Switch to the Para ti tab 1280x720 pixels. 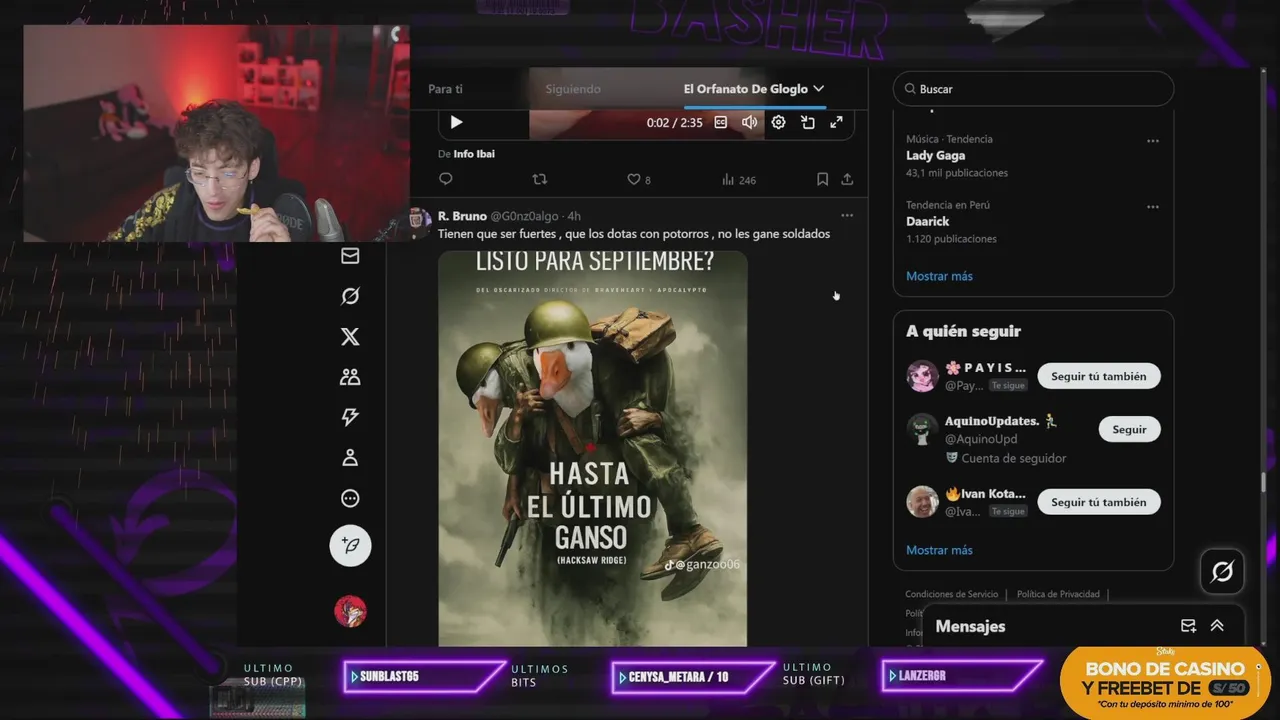click(x=445, y=89)
